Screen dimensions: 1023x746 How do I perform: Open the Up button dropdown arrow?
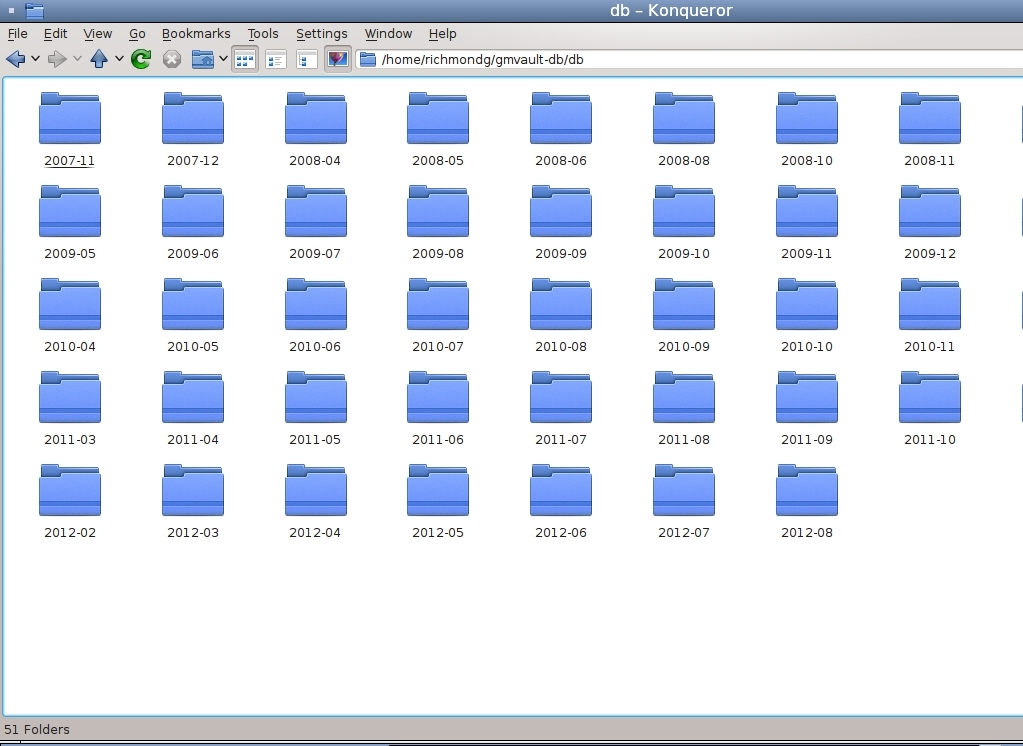coord(119,59)
